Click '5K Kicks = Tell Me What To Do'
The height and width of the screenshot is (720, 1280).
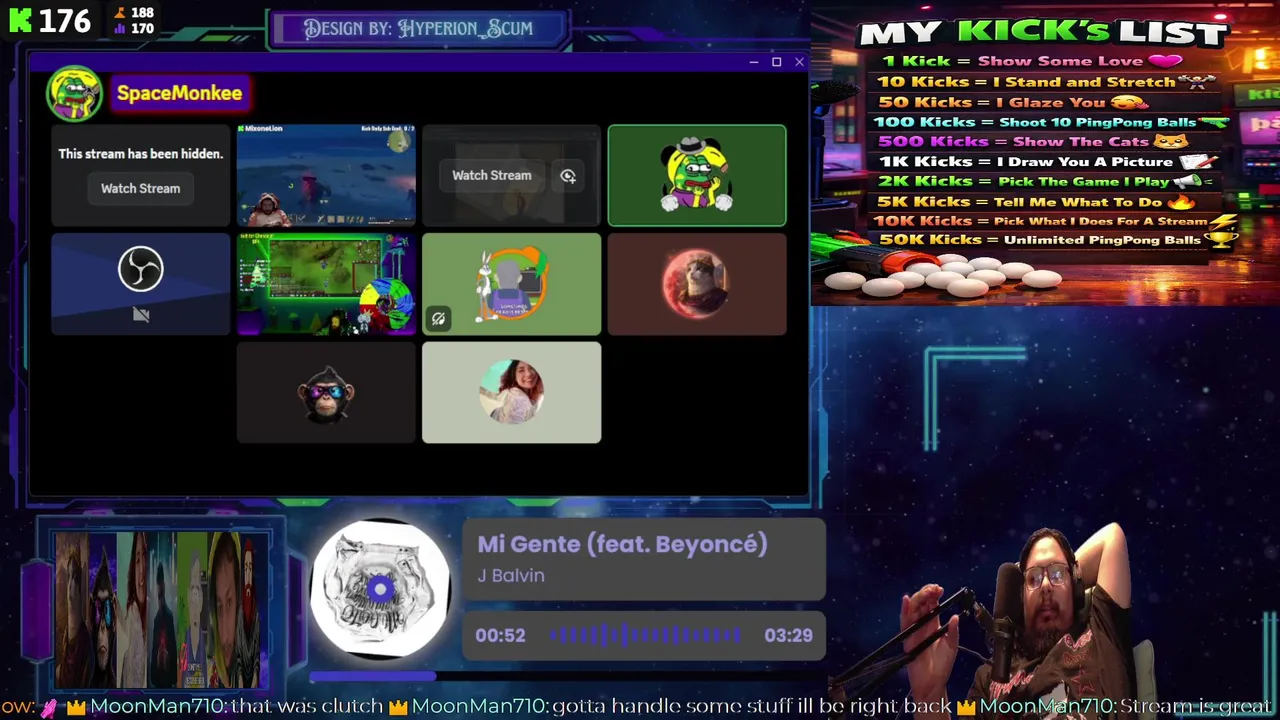(1036, 201)
